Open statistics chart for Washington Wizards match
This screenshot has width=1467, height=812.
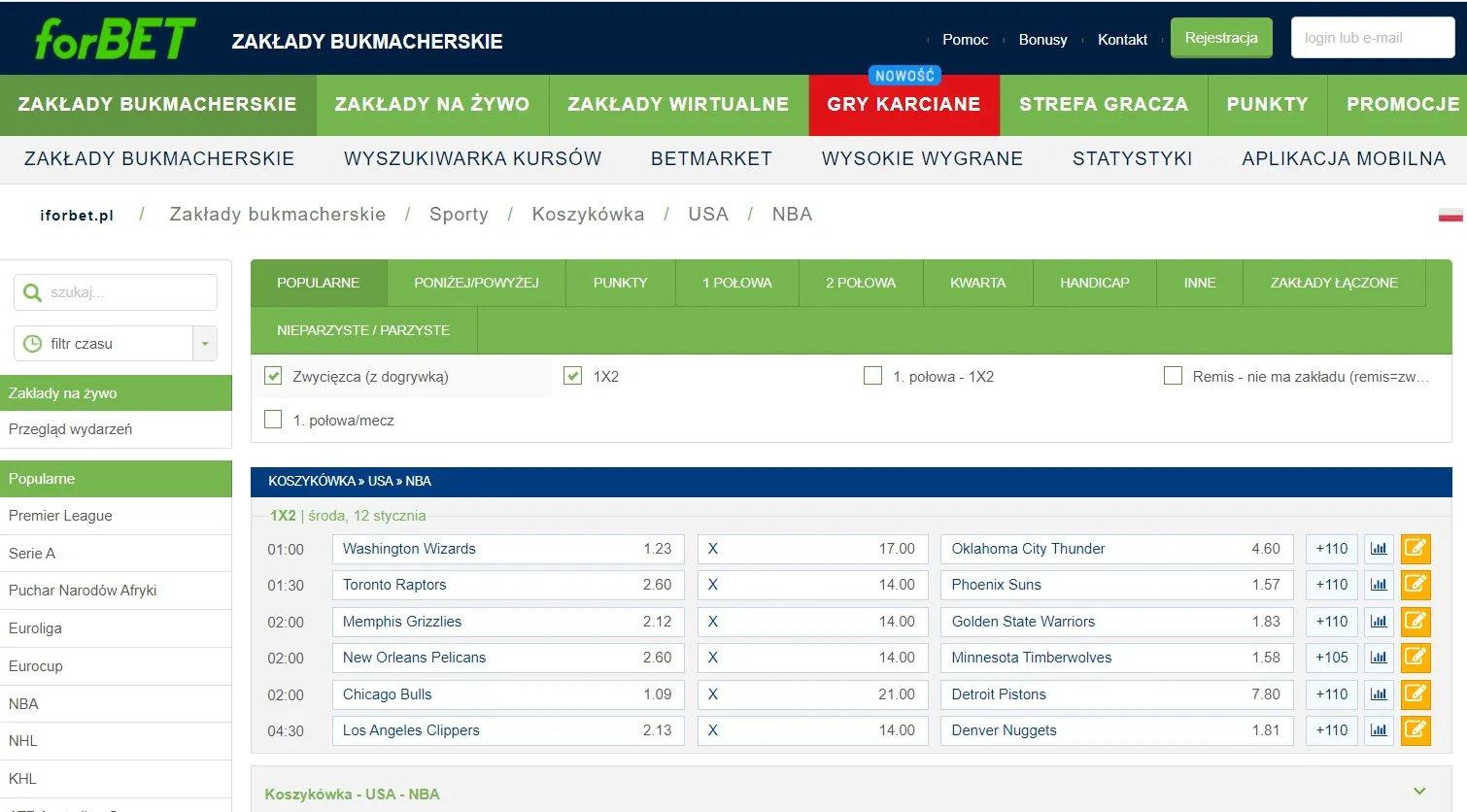1378,548
